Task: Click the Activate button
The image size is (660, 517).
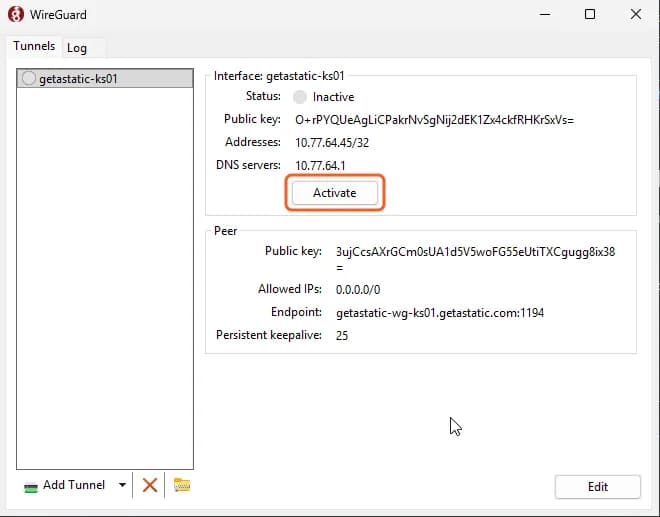Action: tap(335, 193)
